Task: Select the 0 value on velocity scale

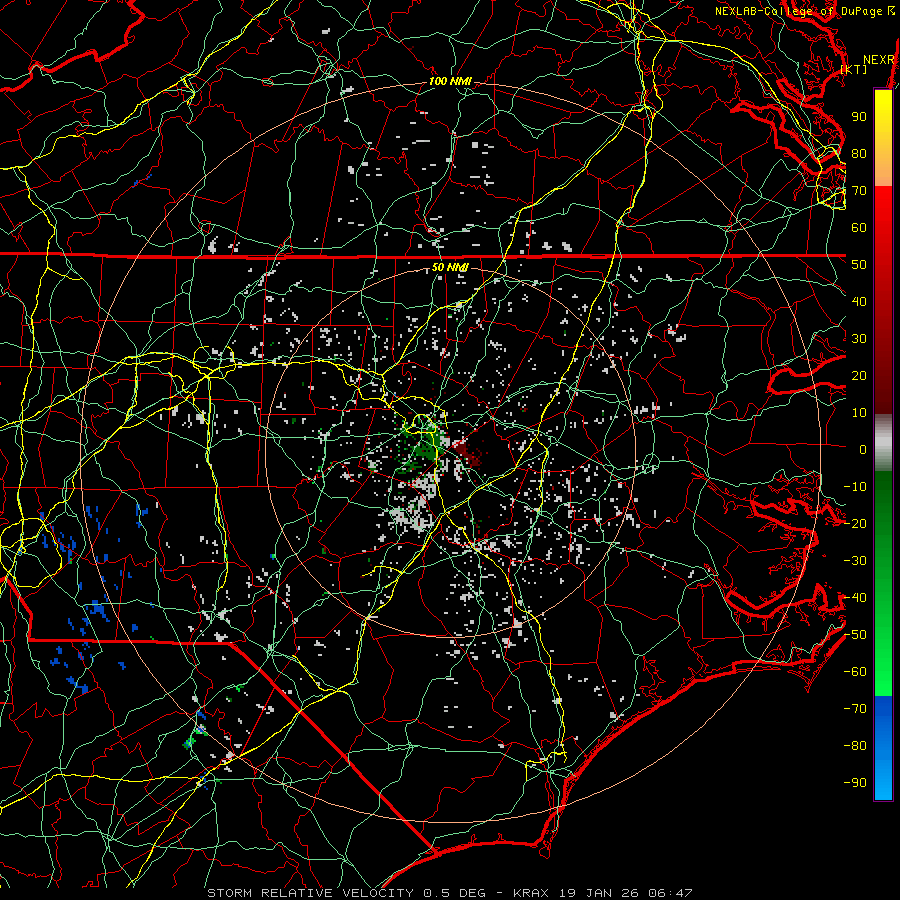Action: pyautogui.click(x=863, y=450)
